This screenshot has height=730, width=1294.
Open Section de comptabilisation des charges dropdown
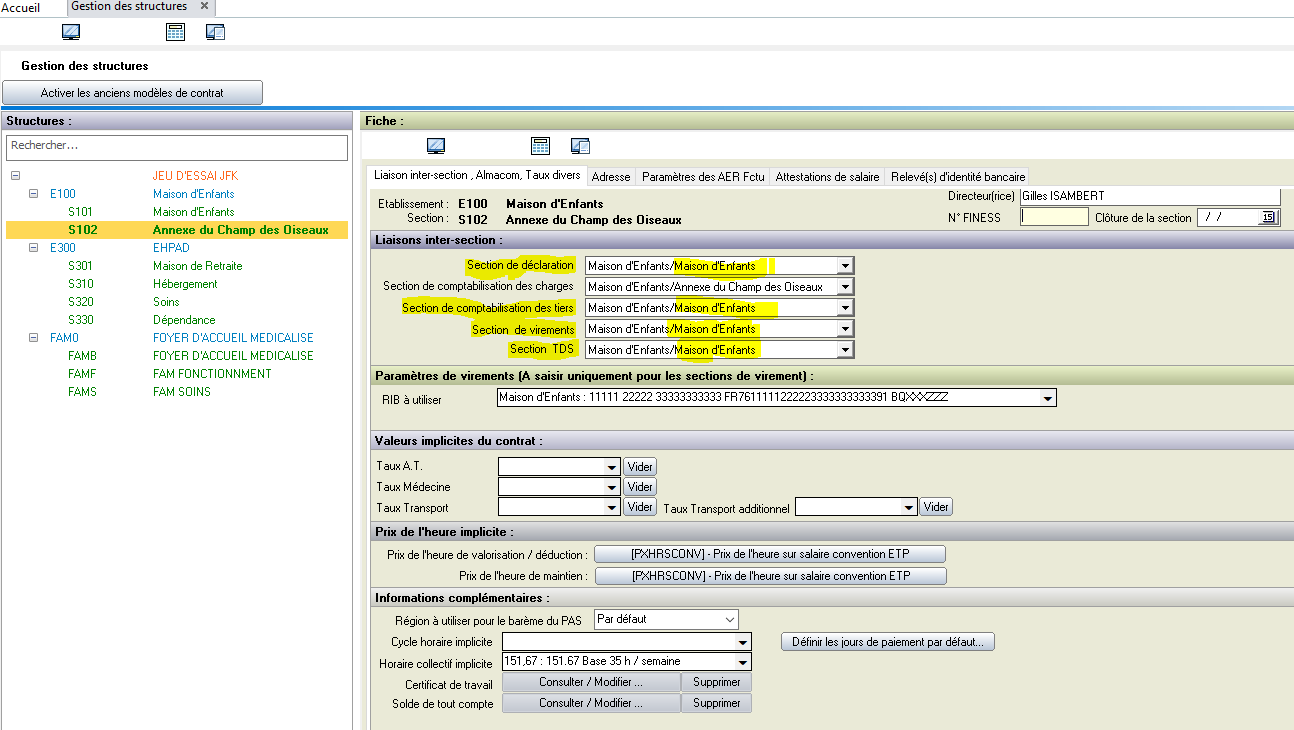(845, 287)
